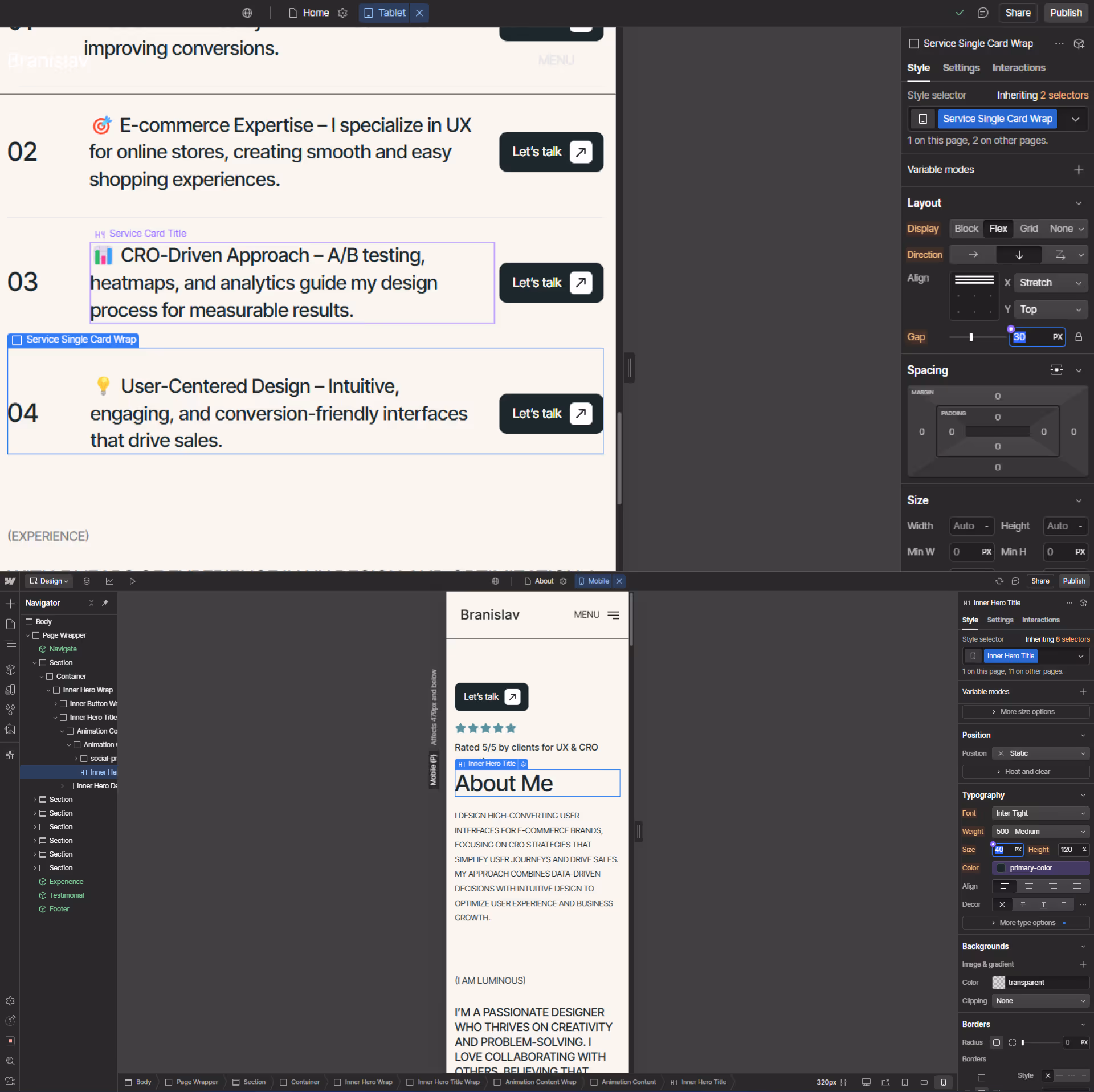The height and width of the screenshot is (1092, 1094).
Task: Click the primary-color text color swatch
Action: coord(1001,868)
